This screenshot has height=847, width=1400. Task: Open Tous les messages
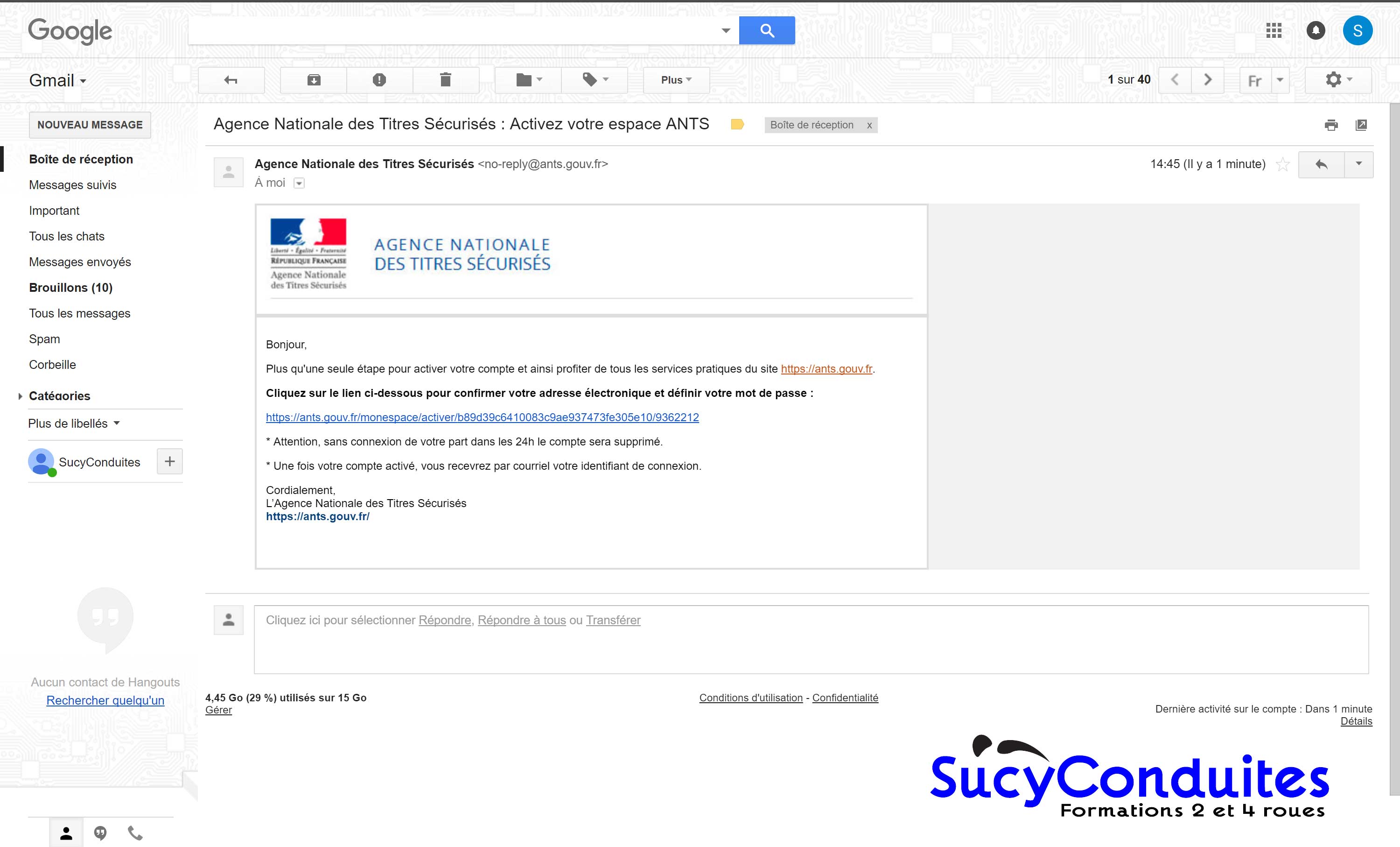point(79,313)
